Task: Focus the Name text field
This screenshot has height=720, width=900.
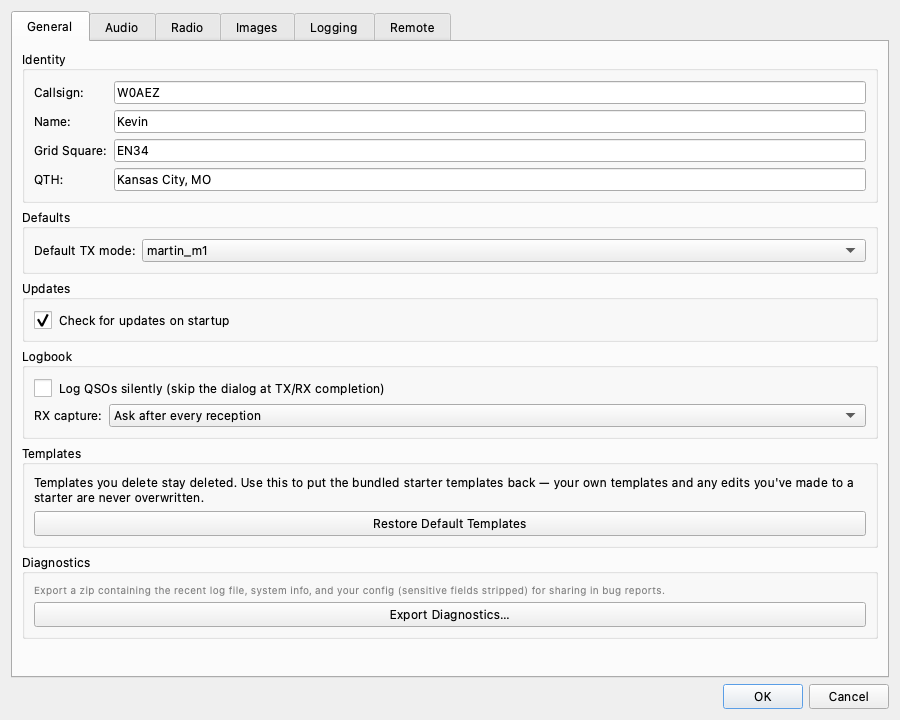Action: click(x=490, y=122)
